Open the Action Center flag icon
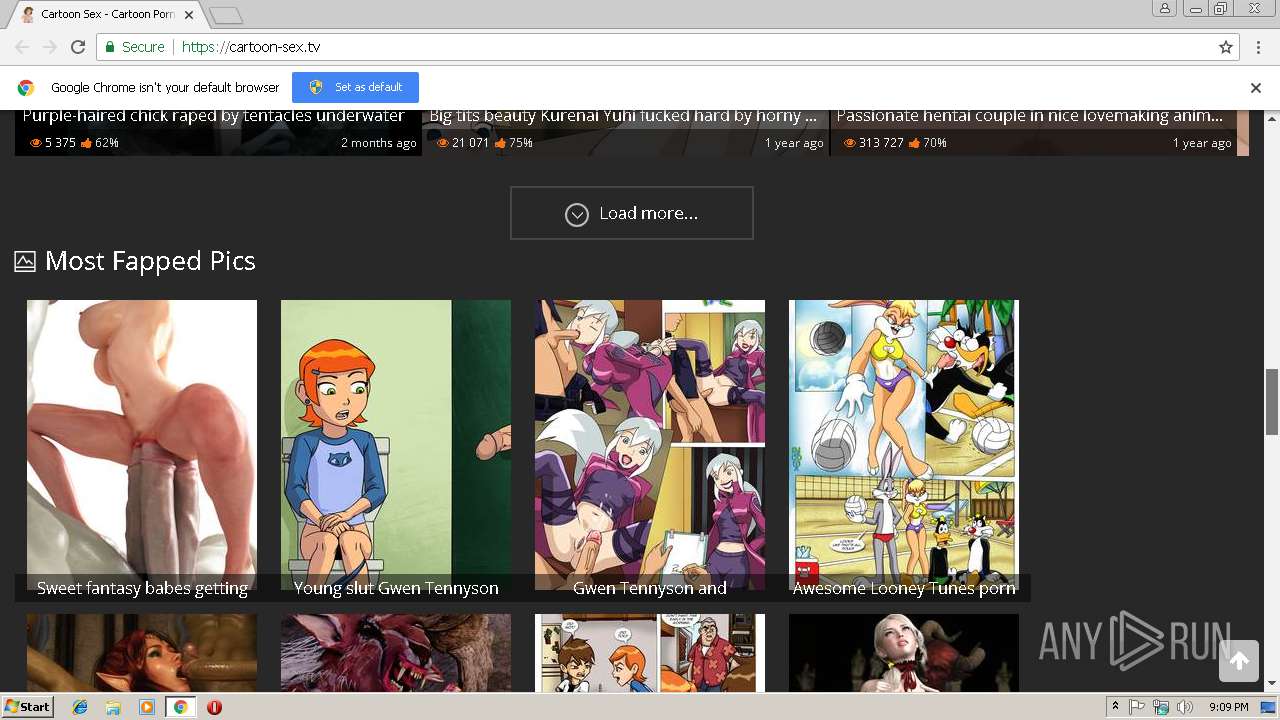 (x=1137, y=707)
